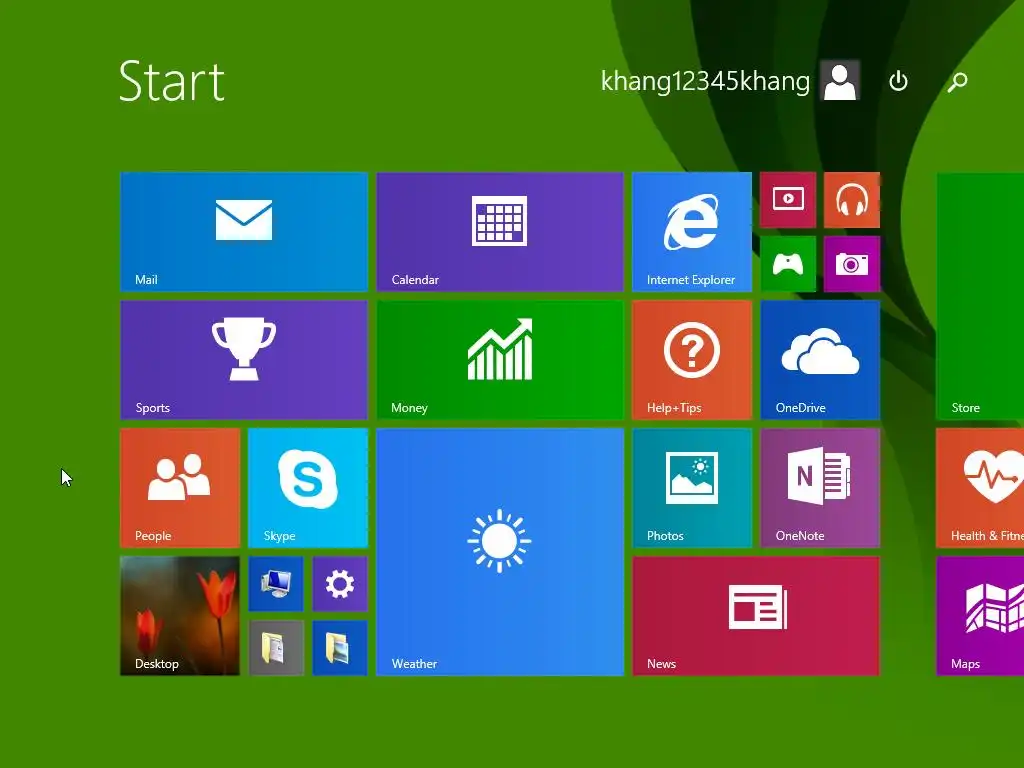Click the Search magnifier button
Viewport: 1024px width, 768px height.
tap(957, 82)
